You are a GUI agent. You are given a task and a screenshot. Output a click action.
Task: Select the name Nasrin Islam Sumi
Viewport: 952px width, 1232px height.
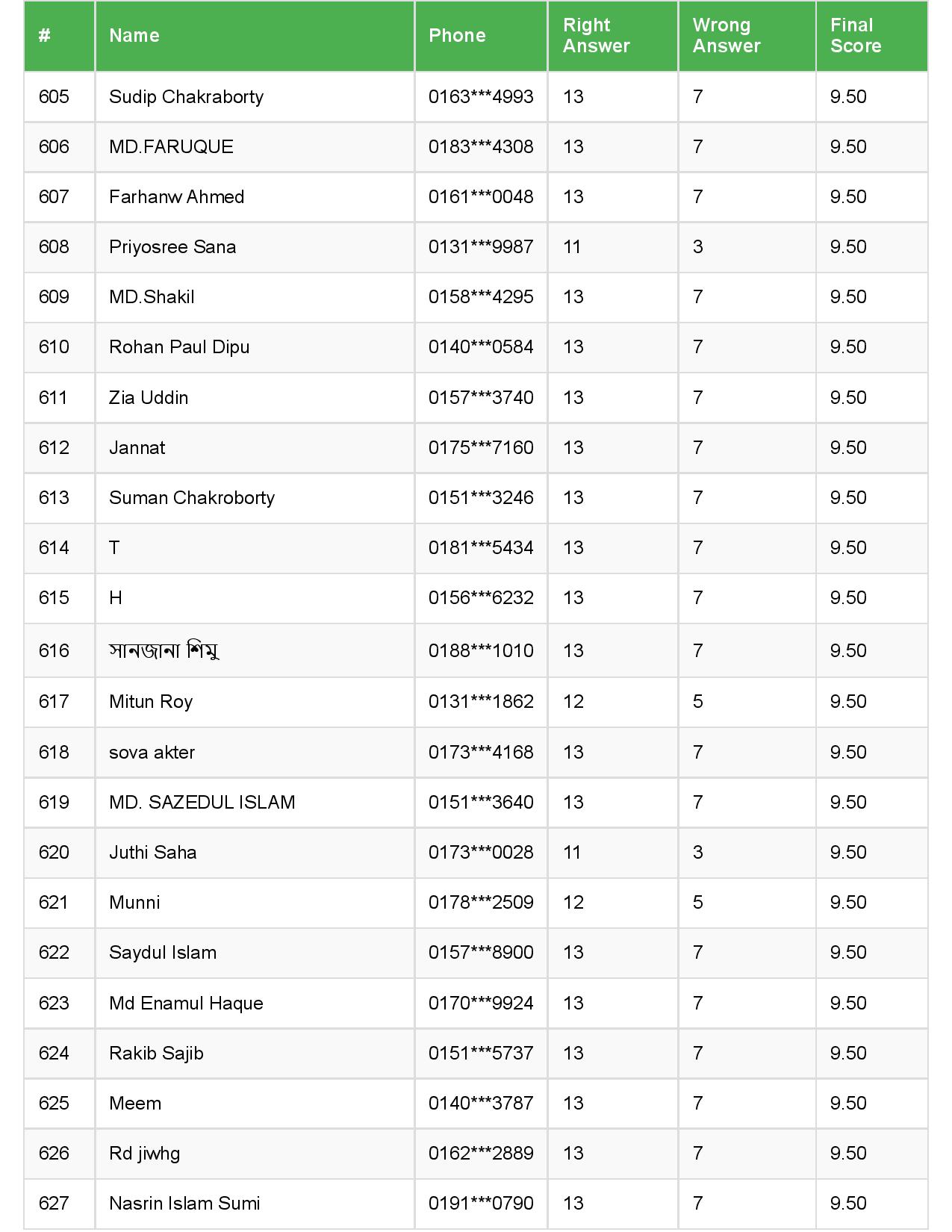tap(184, 1204)
